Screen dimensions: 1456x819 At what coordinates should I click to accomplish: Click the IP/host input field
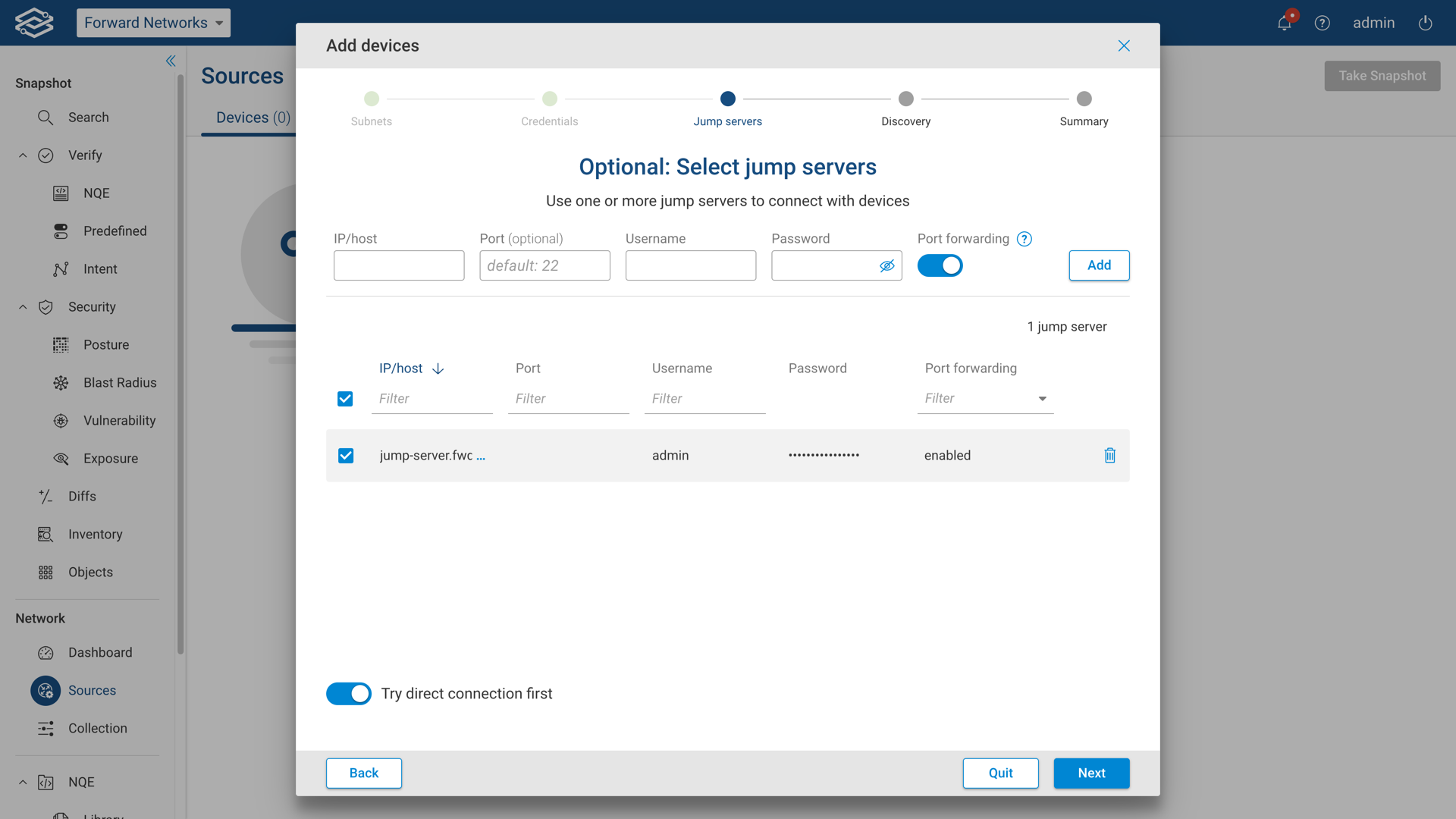click(x=399, y=266)
